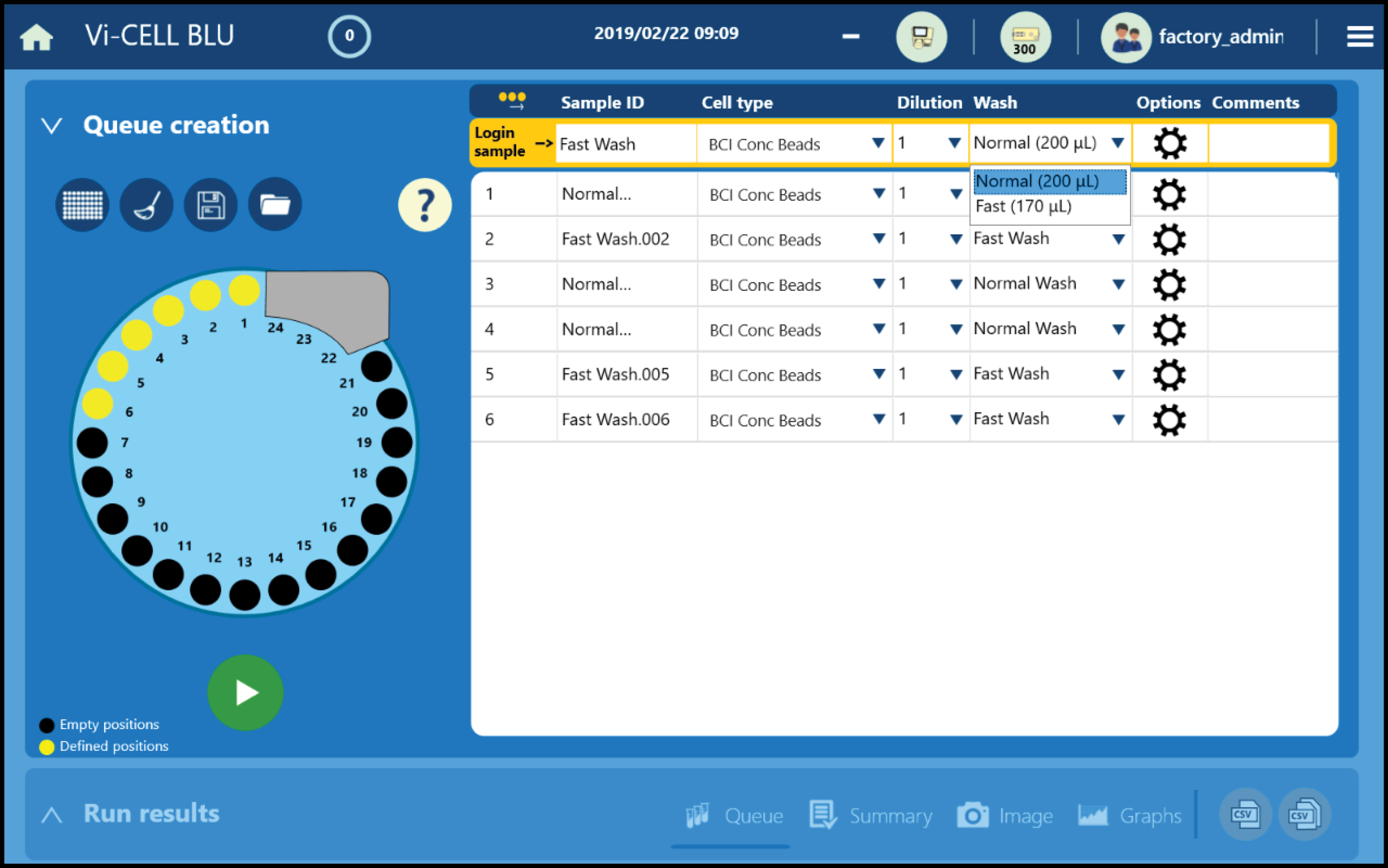Open row 5 Wash dropdown showing Fast Wash
The width and height of the screenshot is (1388, 868).
coord(1050,374)
